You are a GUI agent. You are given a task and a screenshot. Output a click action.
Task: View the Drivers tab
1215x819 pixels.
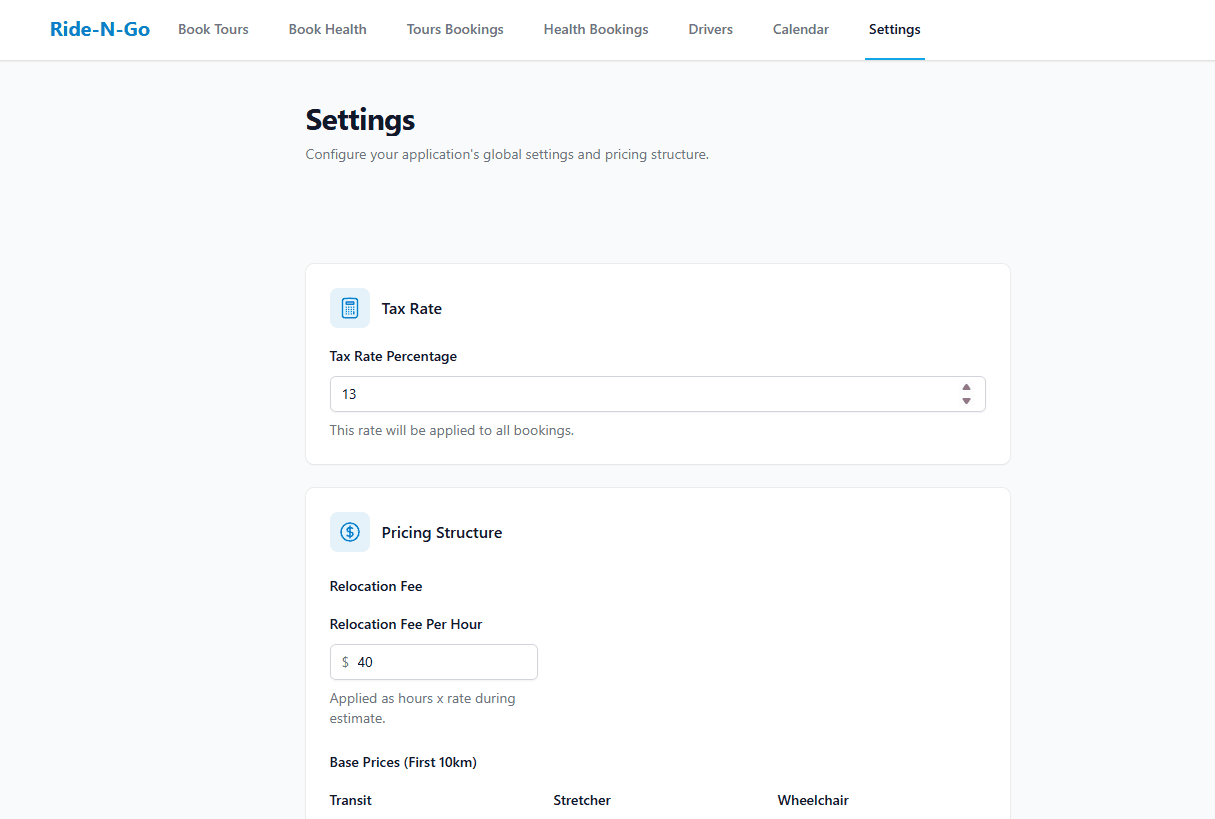(x=711, y=30)
